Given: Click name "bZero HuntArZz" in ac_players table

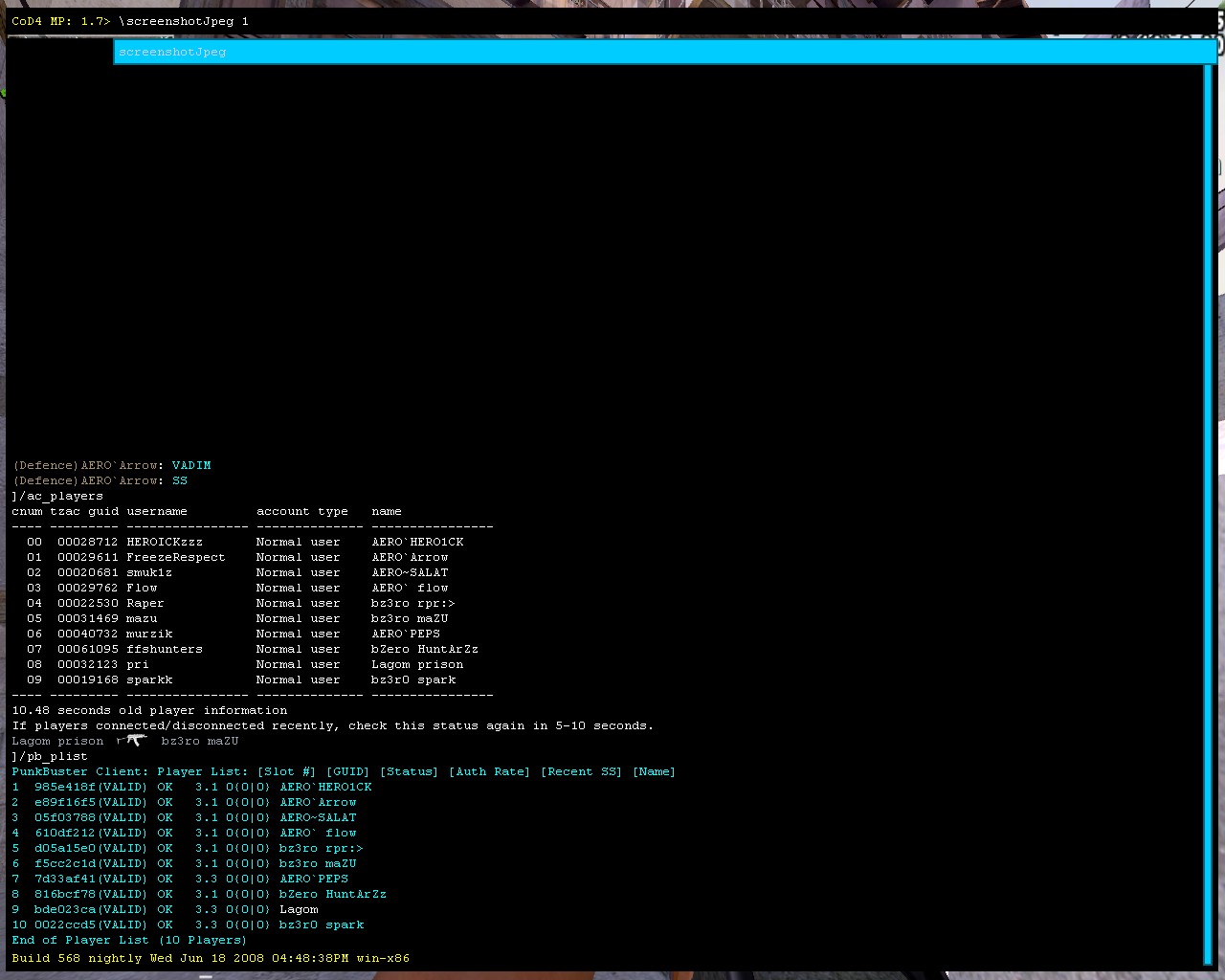Looking at the screenshot, I should 425,649.
